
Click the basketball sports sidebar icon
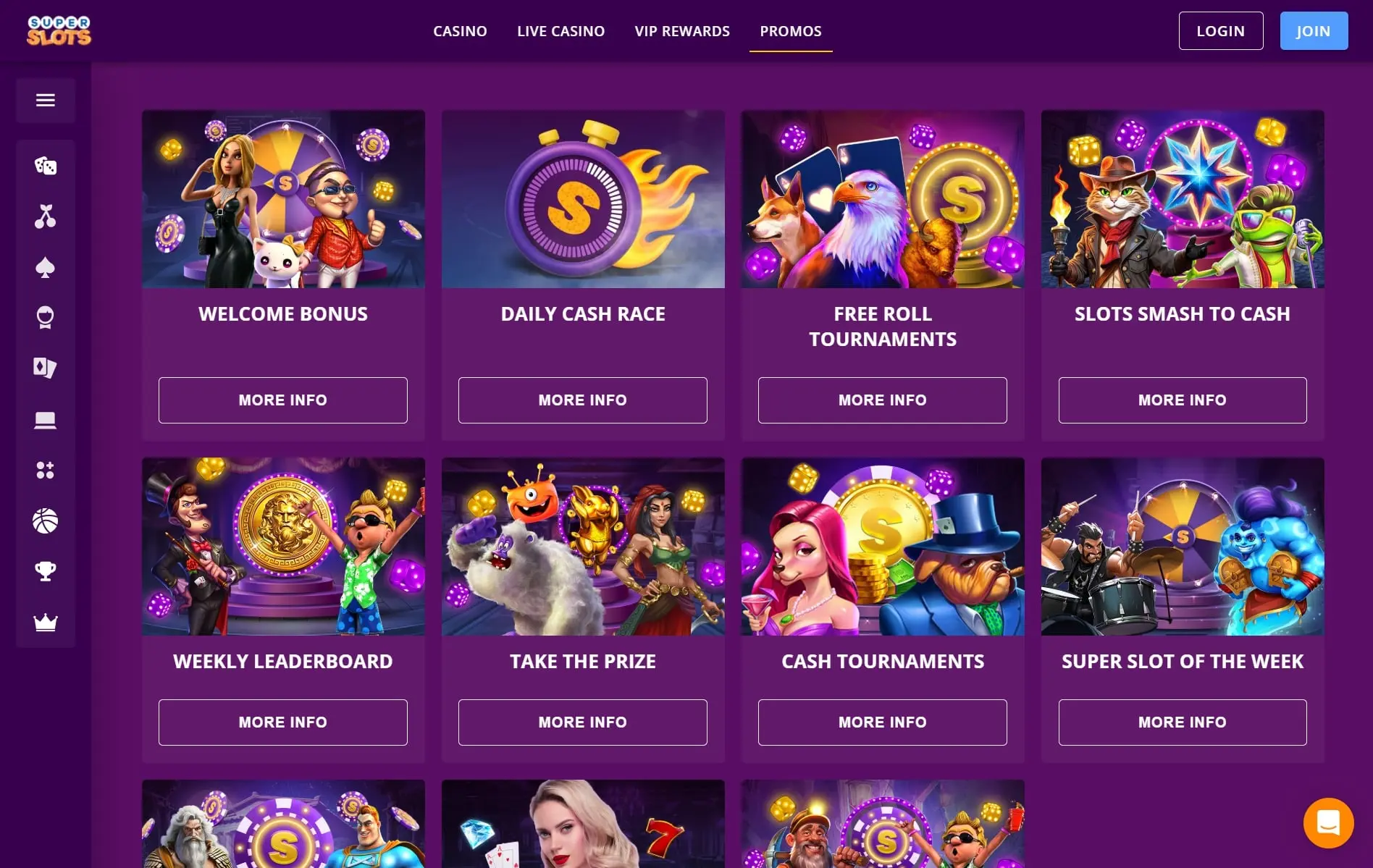(46, 521)
